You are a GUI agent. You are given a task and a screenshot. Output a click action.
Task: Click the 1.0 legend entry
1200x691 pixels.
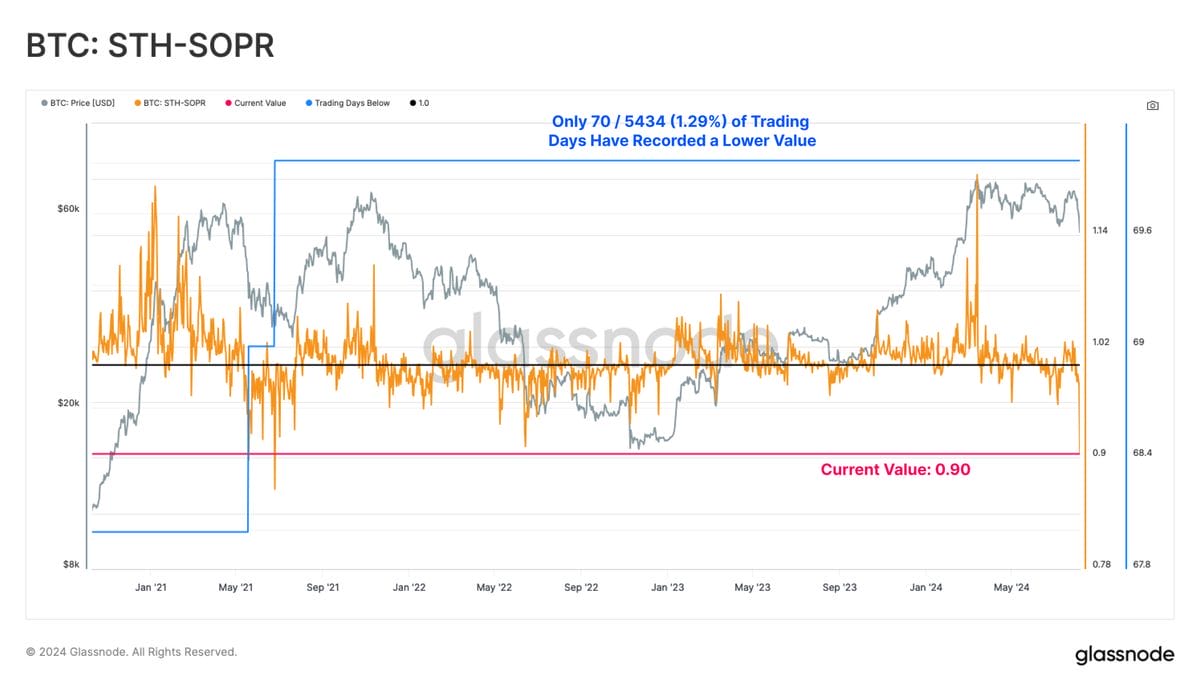point(420,102)
